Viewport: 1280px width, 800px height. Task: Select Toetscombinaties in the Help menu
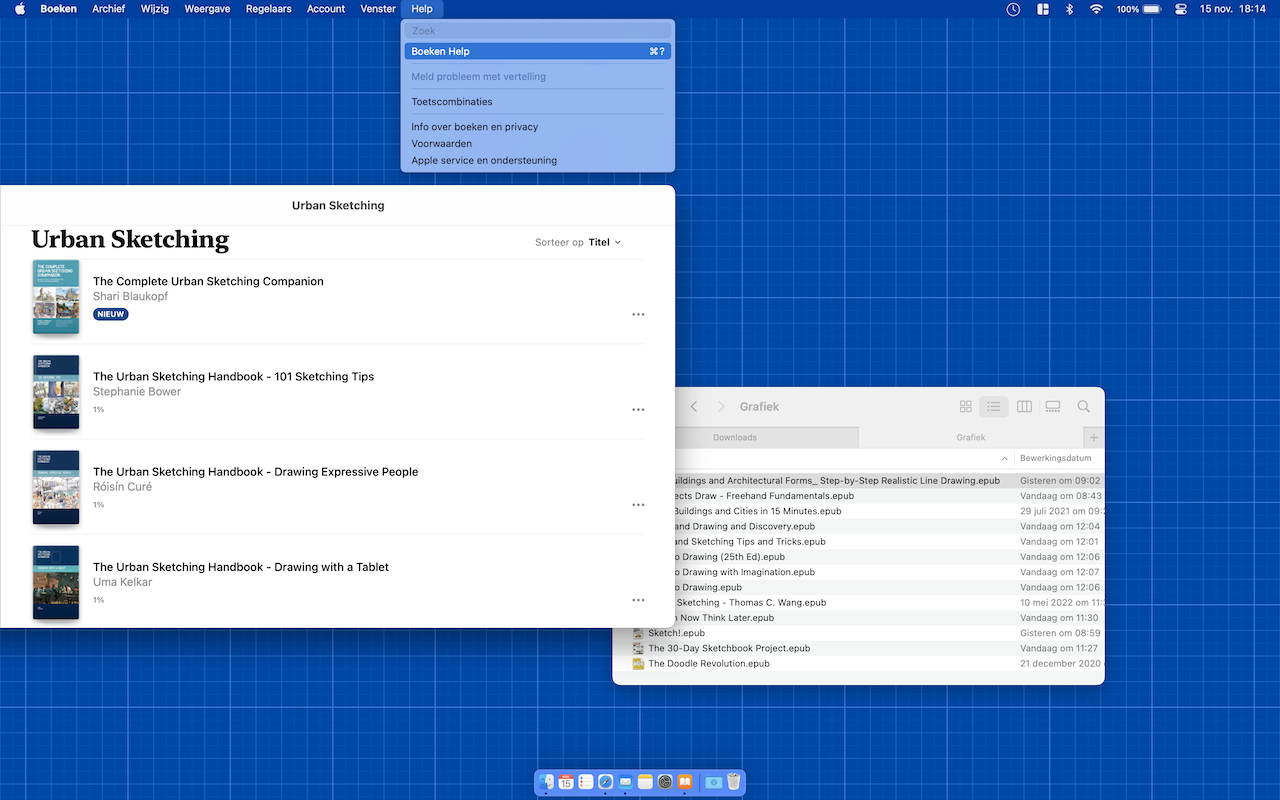[x=537, y=102]
